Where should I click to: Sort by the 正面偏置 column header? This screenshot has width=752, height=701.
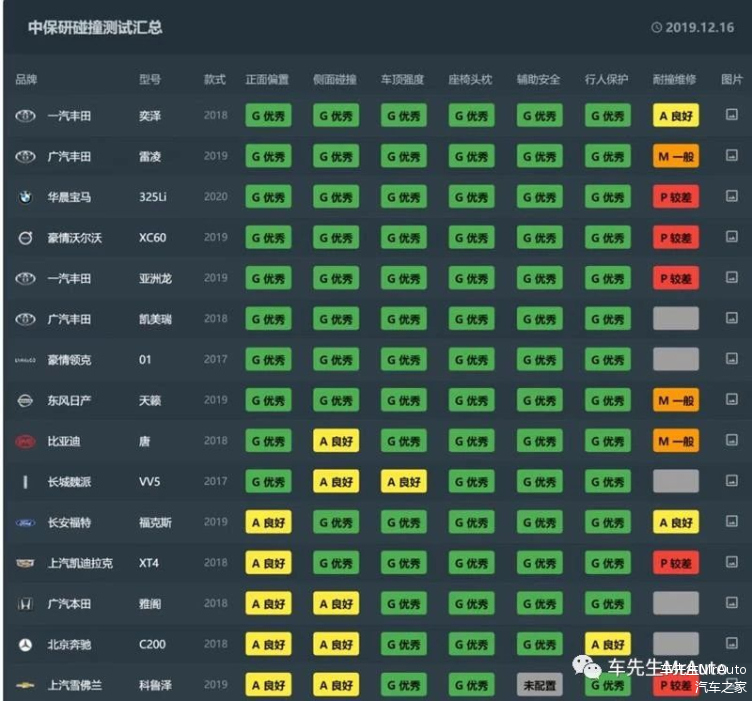tap(267, 79)
